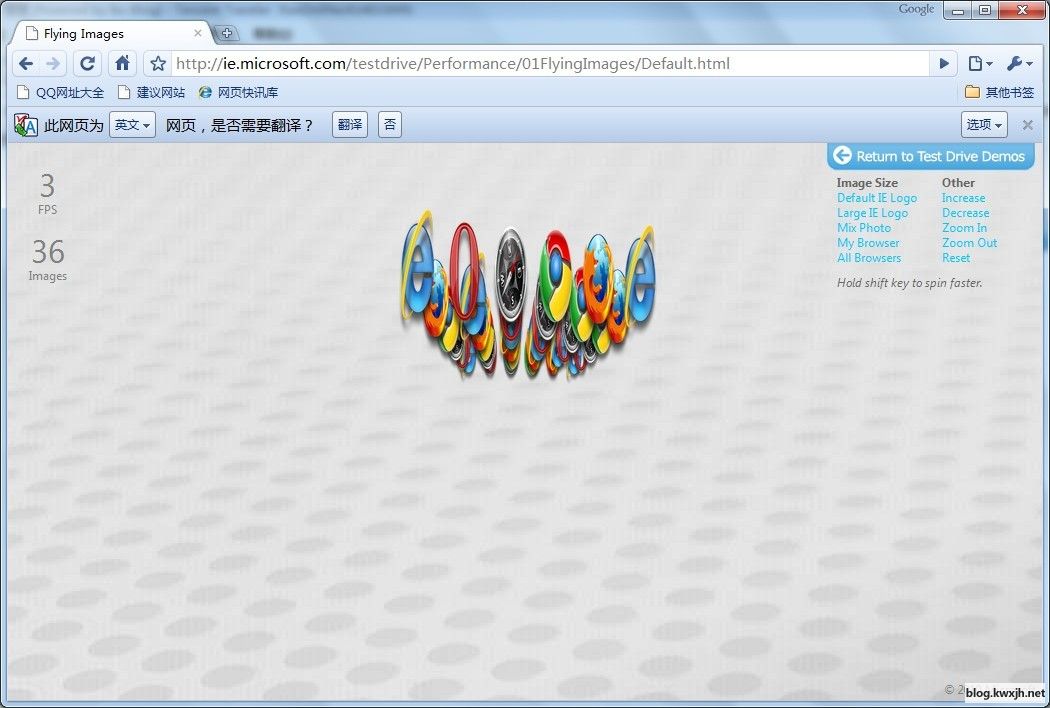Viewport: 1050px width, 708px height.
Task: Click the Increase link
Action: coord(963,198)
